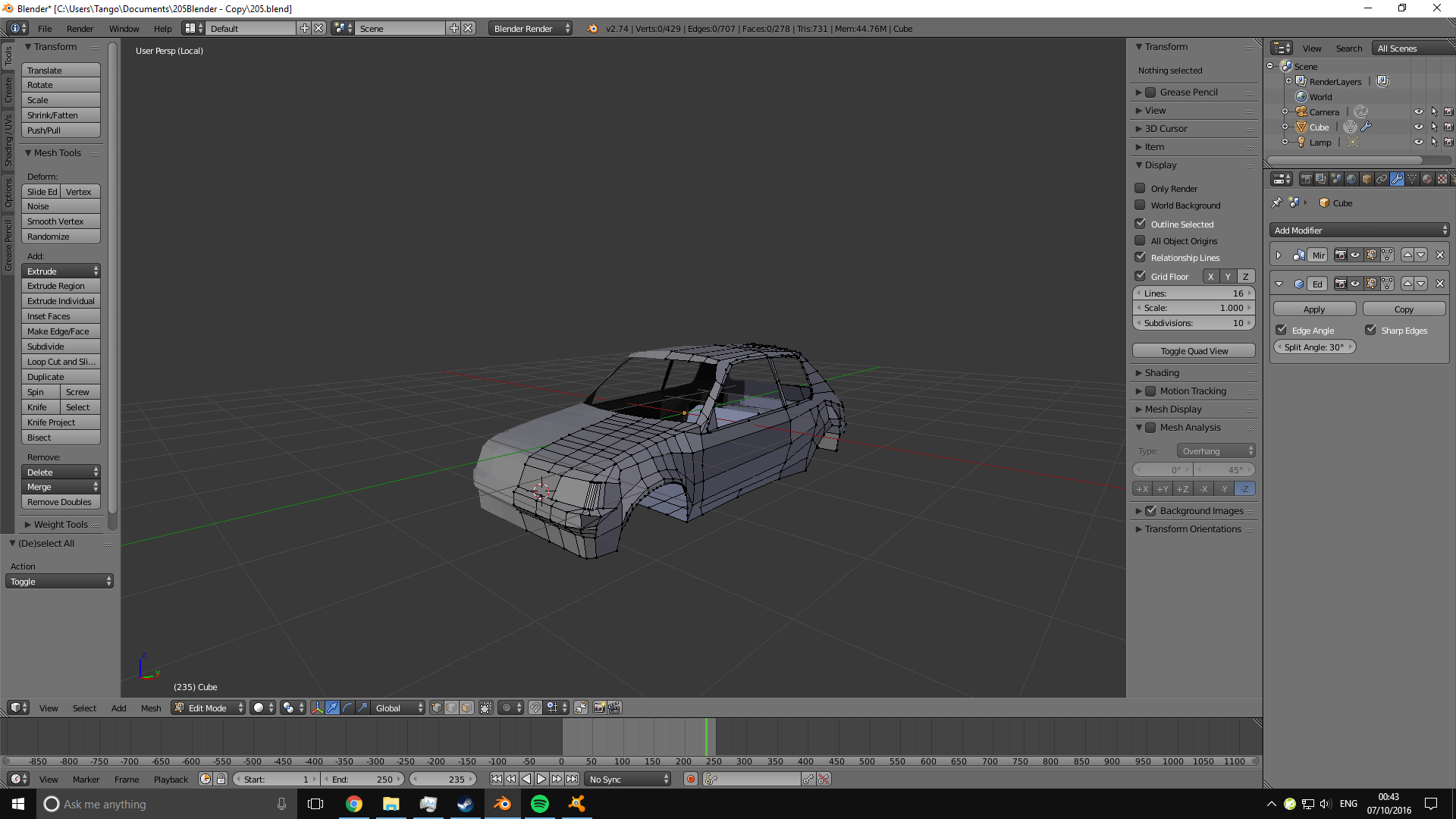Enable the Only Render checkbox
This screenshot has width=1456, height=819.
point(1140,188)
